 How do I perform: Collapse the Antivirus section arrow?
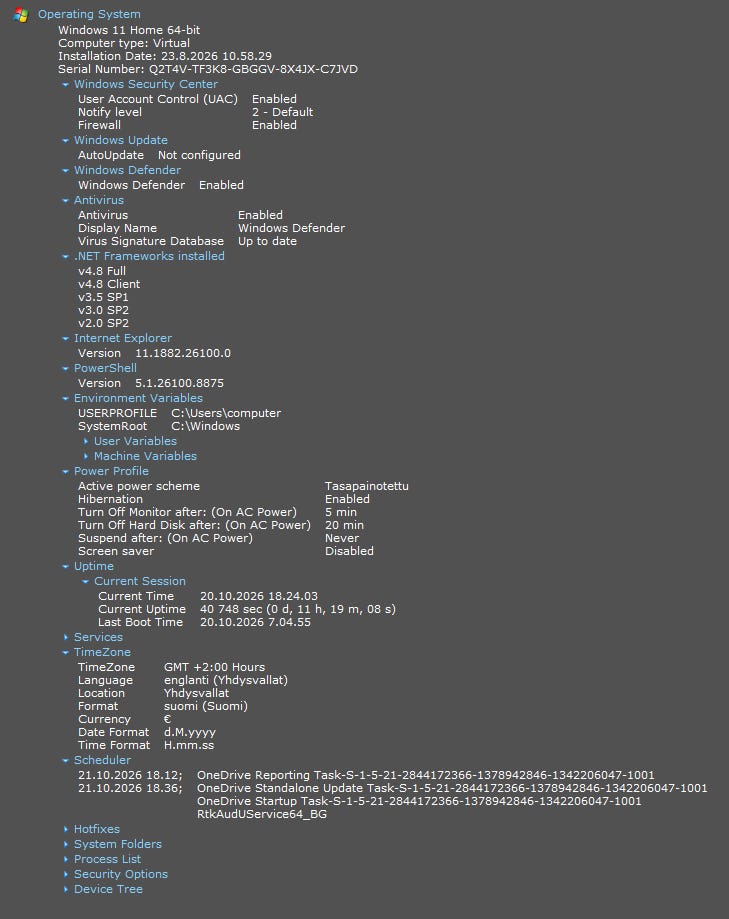click(65, 200)
